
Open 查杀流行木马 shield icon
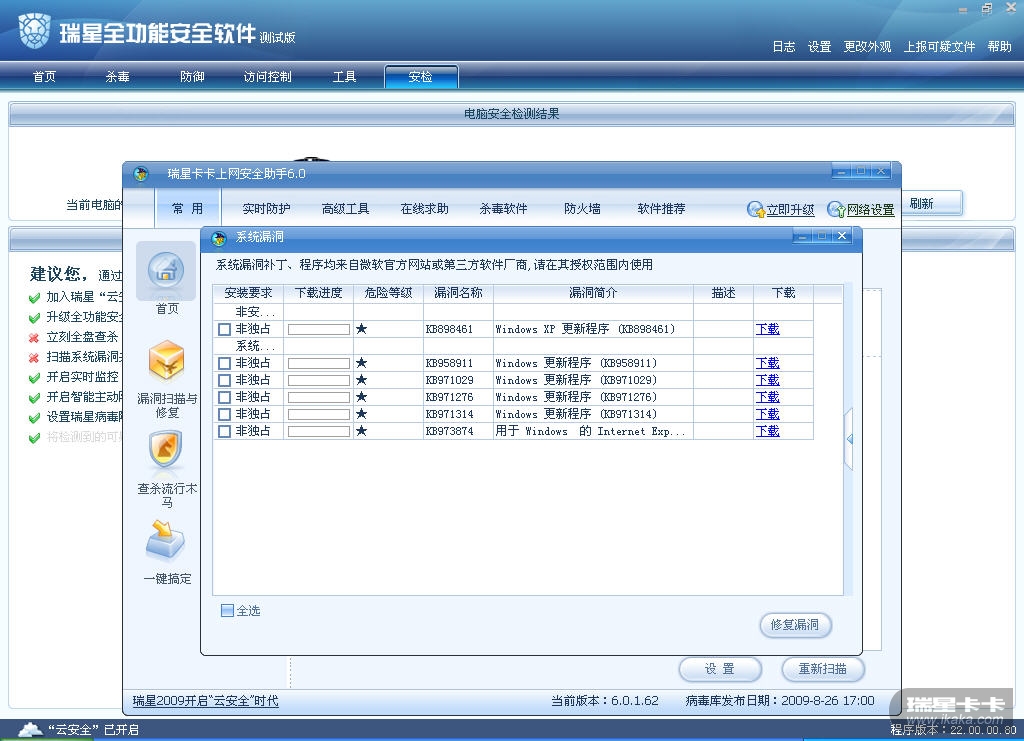click(165, 449)
